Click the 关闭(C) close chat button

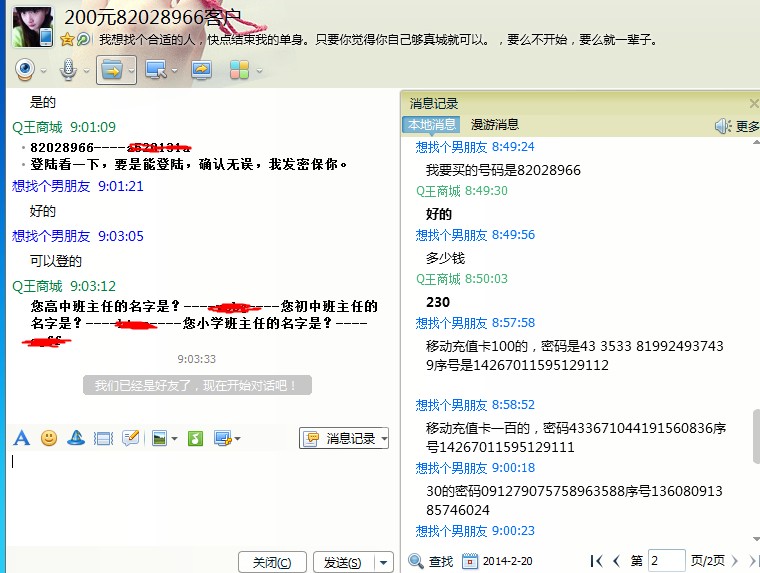coord(272,563)
